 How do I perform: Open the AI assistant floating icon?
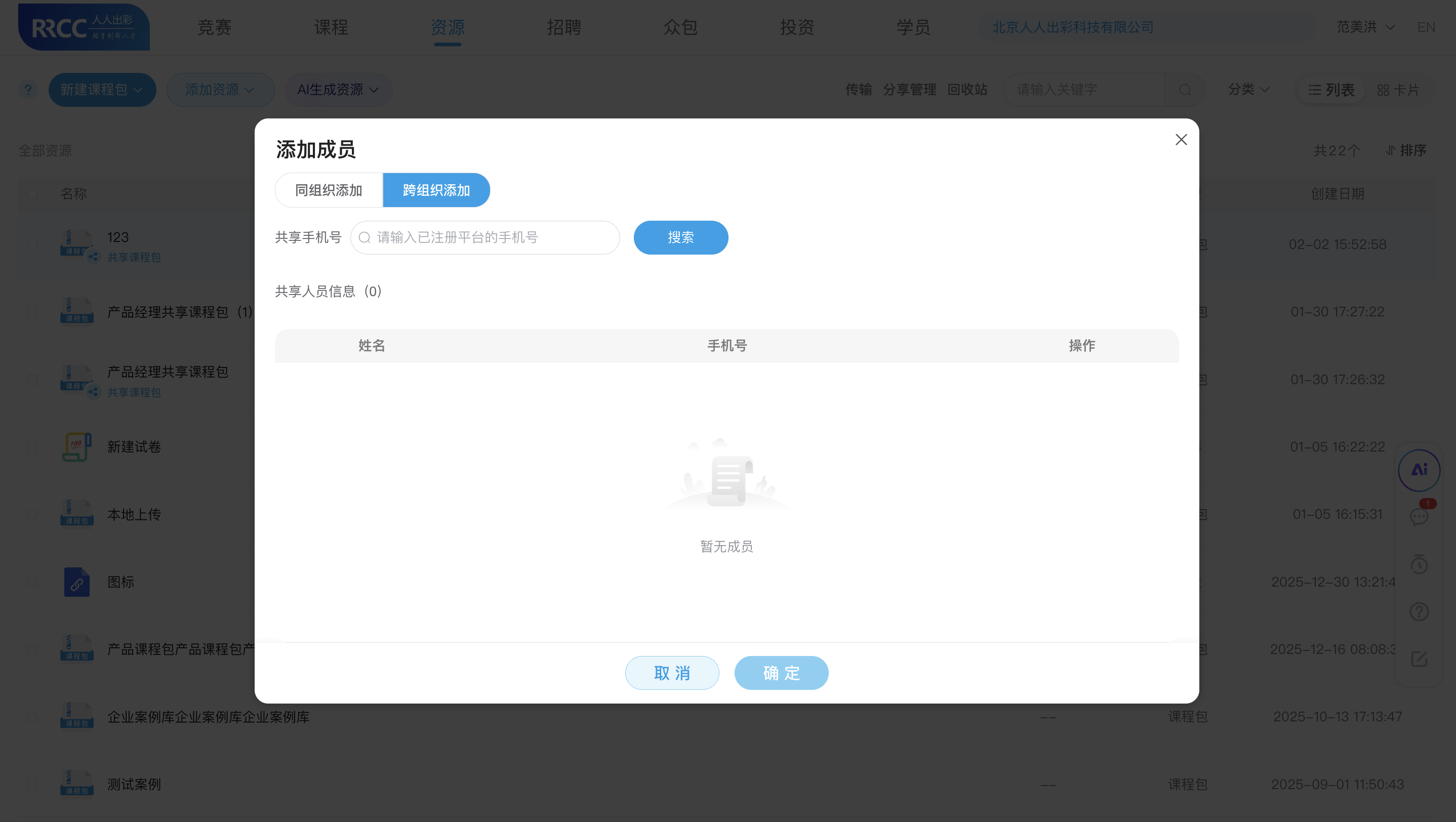pos(1419,470)
